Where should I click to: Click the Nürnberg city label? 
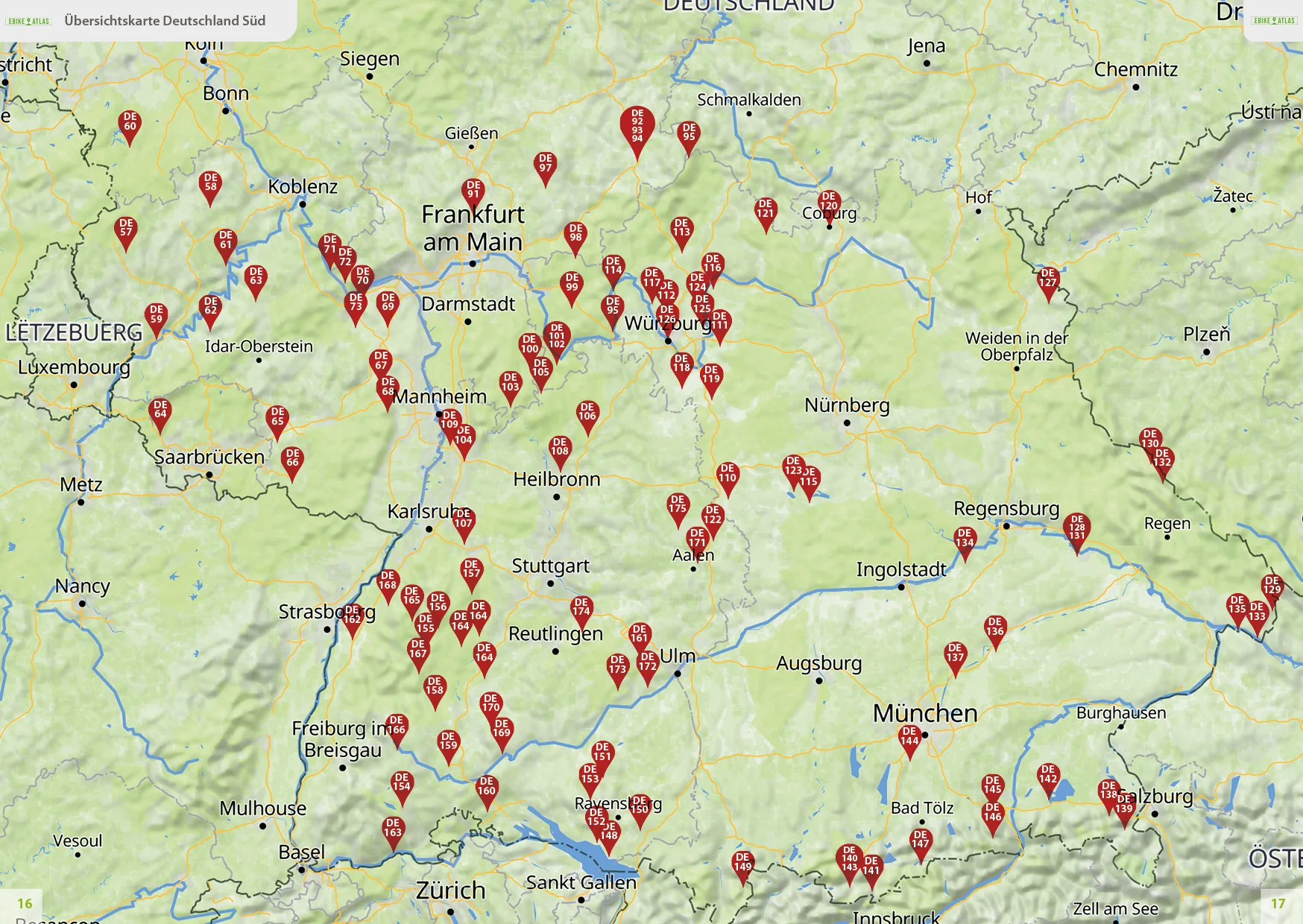pos(847,405)
